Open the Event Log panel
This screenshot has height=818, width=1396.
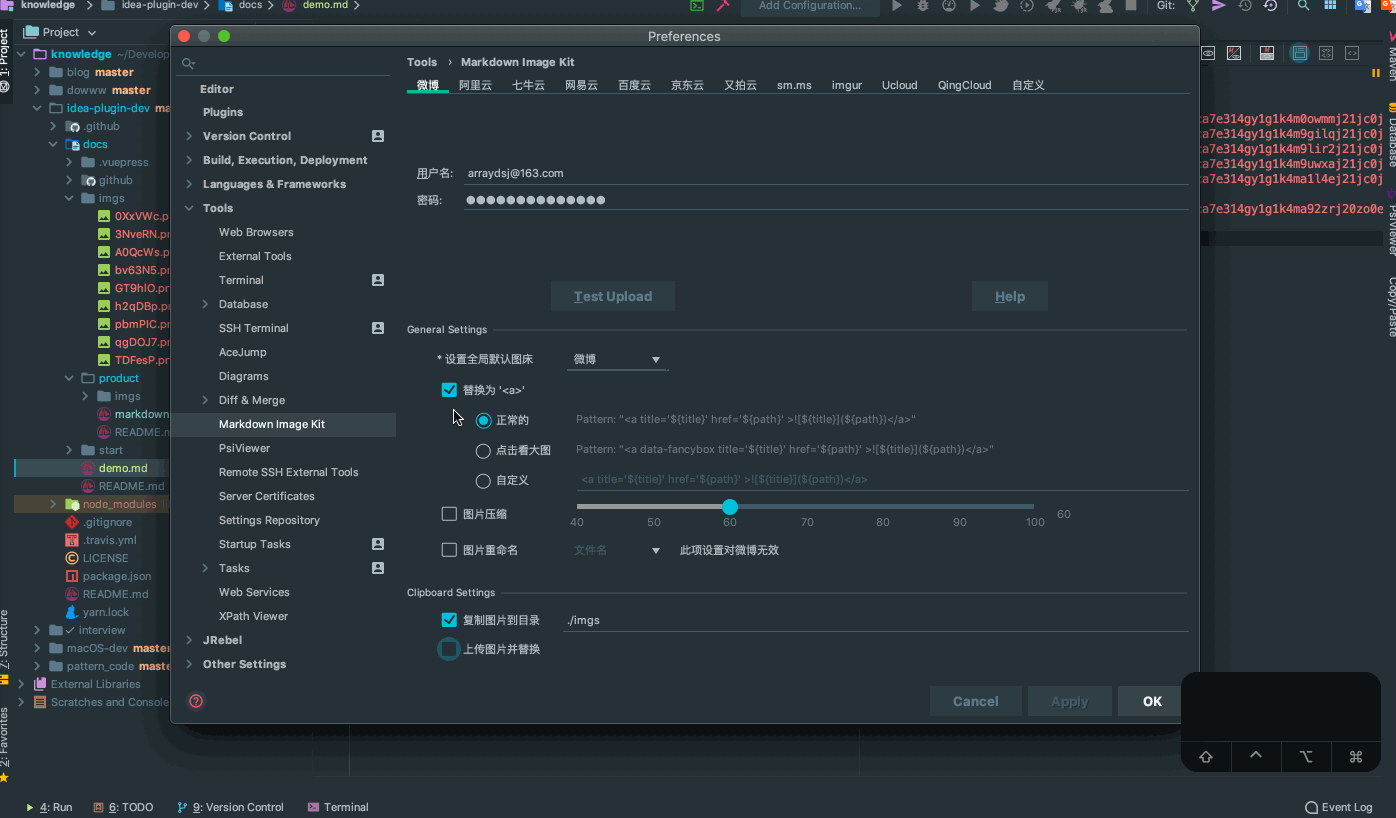pos(1339,807)
